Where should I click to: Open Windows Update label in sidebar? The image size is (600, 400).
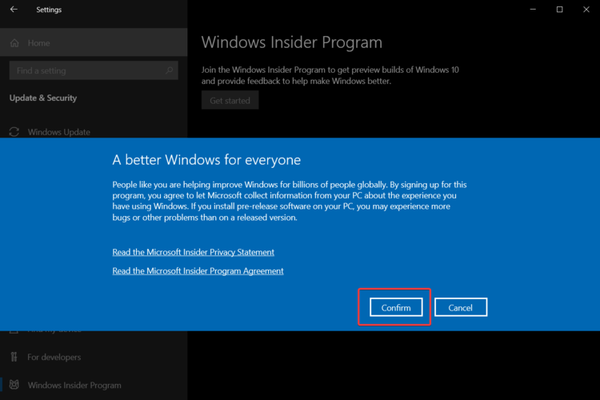tap(59, 132)
